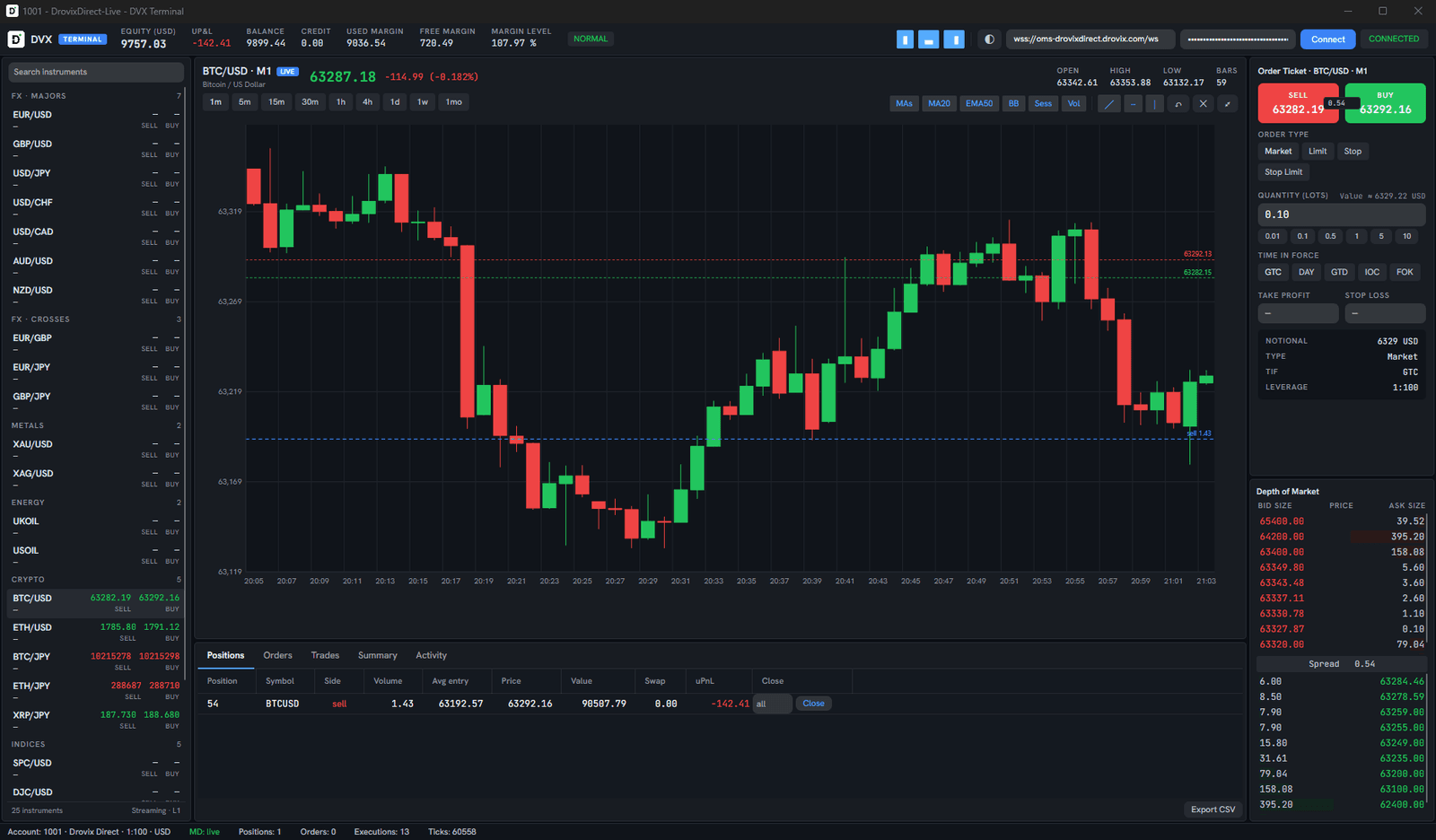The height and width of the screenshot is (840, 1436).
Task: Select Market order type
Action: click(1278, 152)
